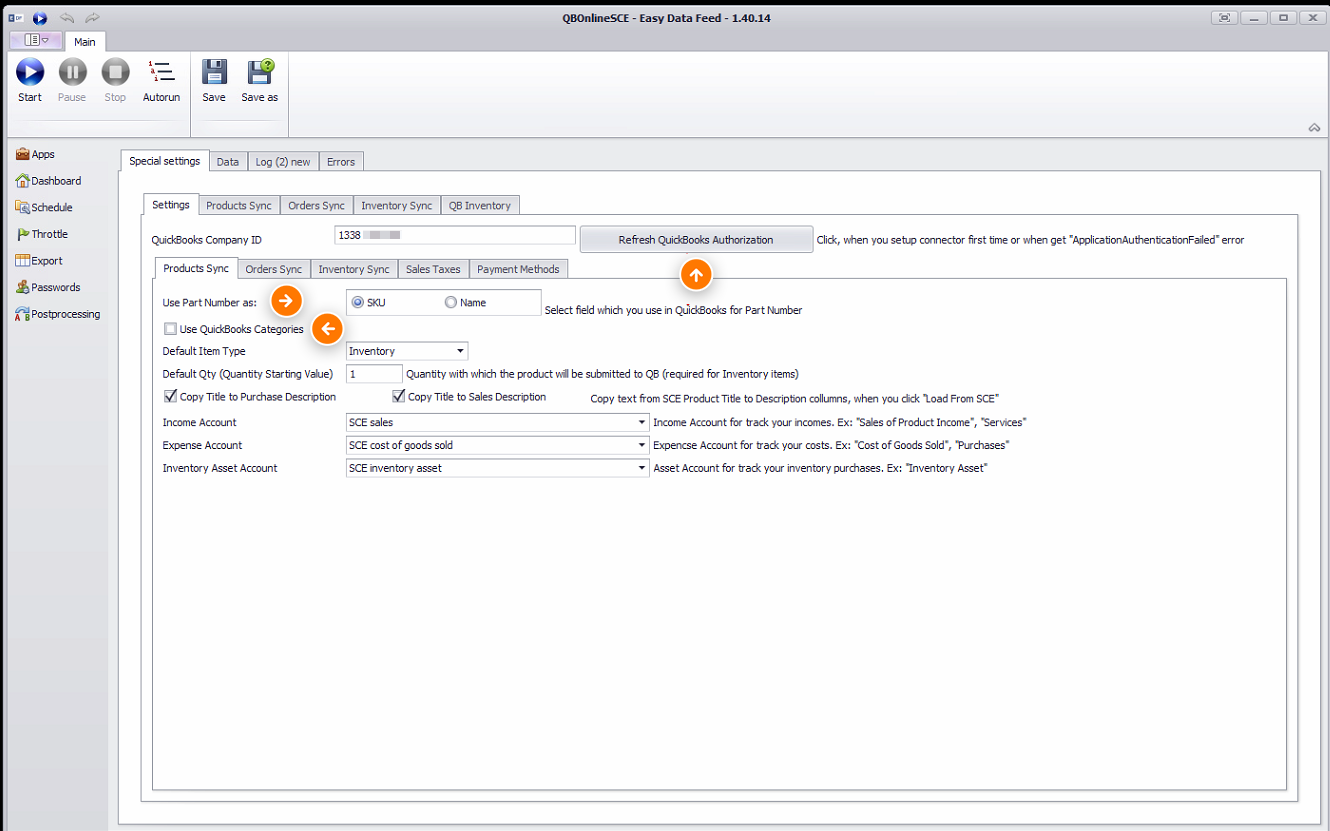
Task: Click Refresh QuickBooks Authorization button
Action: tap(696, 240)
